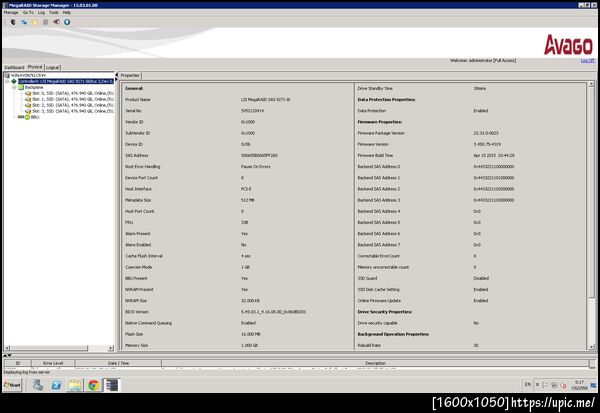The image size is (600, 413).
Task: Click the Host Interface PCI-E value
Action: (x=246, y=189)
